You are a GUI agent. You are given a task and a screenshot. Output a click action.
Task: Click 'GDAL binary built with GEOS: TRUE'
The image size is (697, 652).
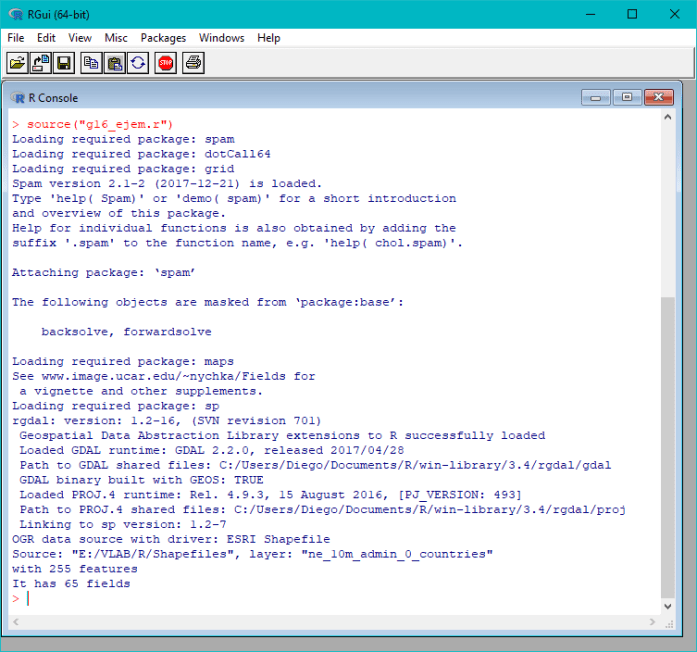pos(141,480)
